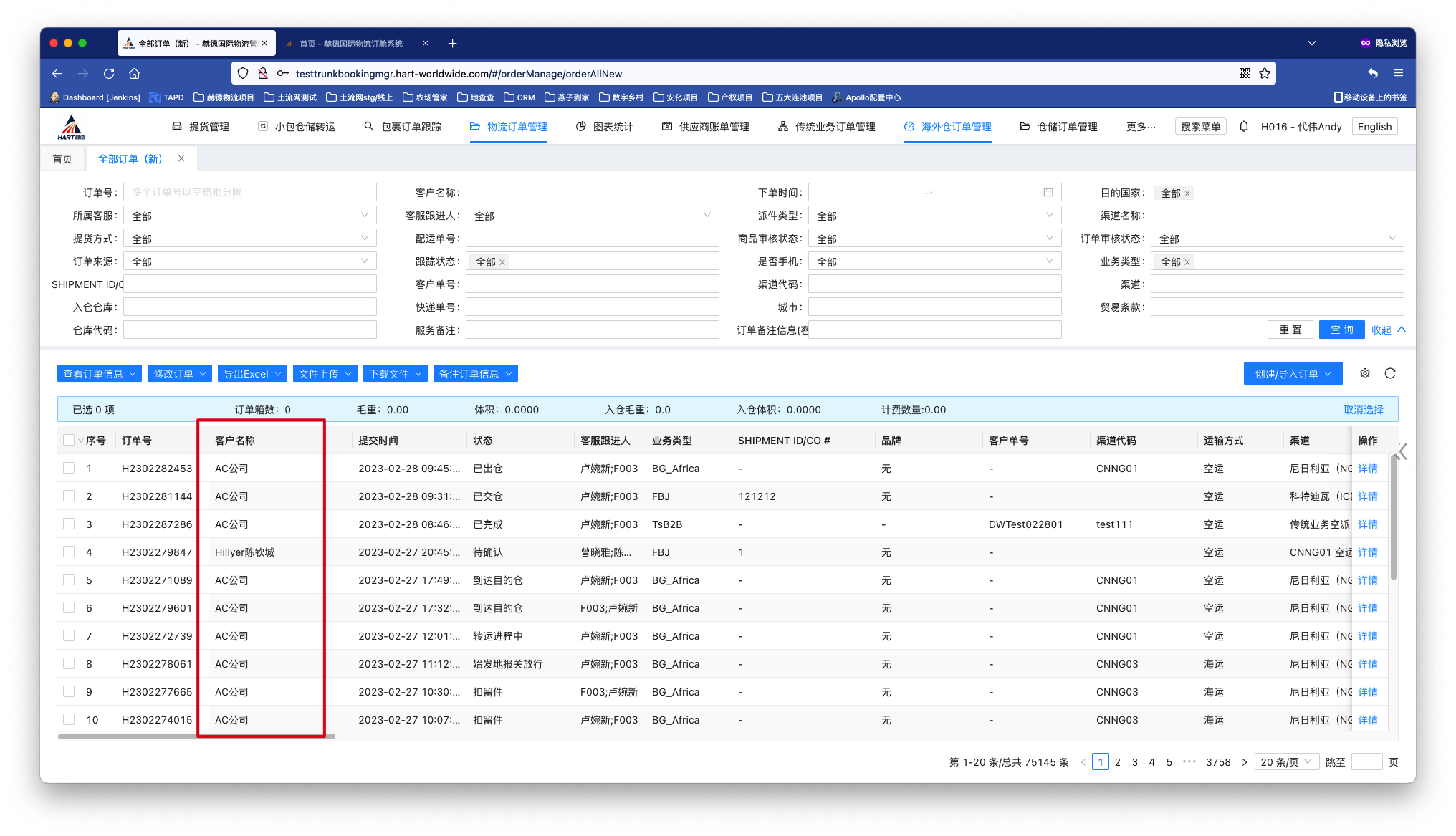Click the browser reload page icon

tap(109, 73)
